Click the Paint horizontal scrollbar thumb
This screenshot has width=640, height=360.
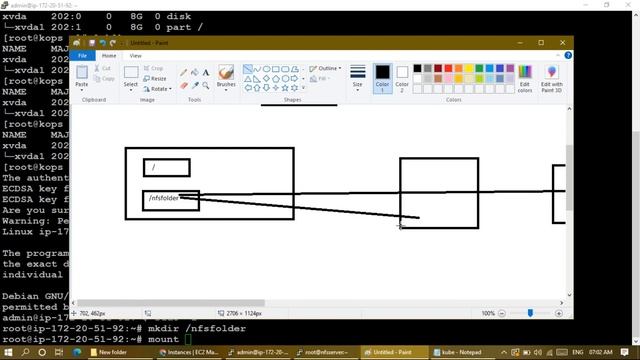[x=171, y=303]
